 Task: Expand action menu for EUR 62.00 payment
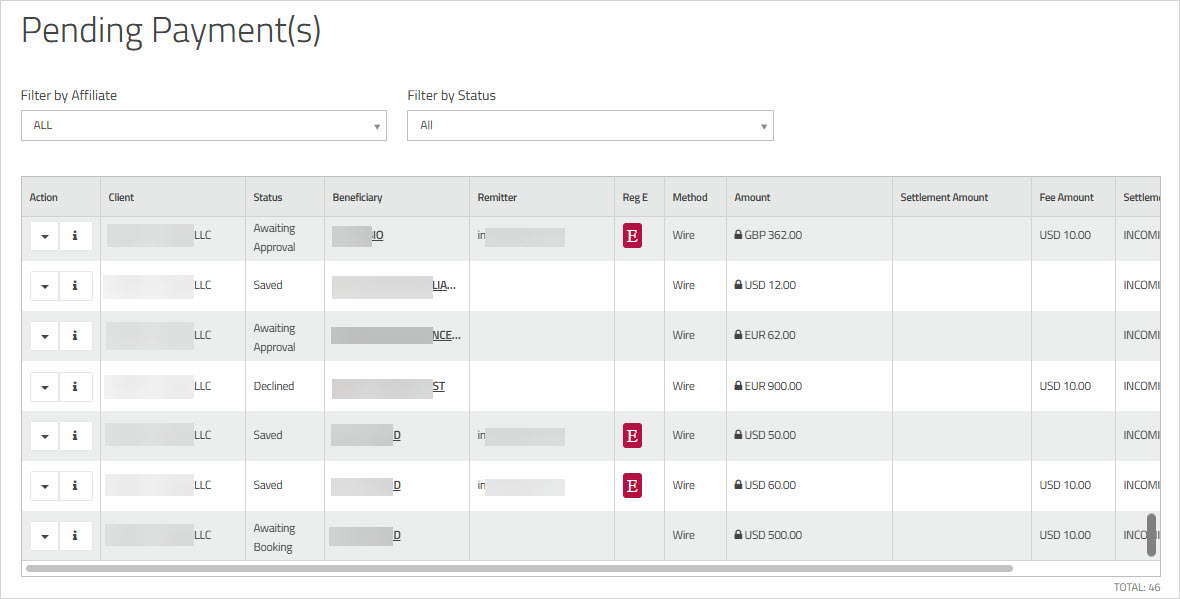44,336
